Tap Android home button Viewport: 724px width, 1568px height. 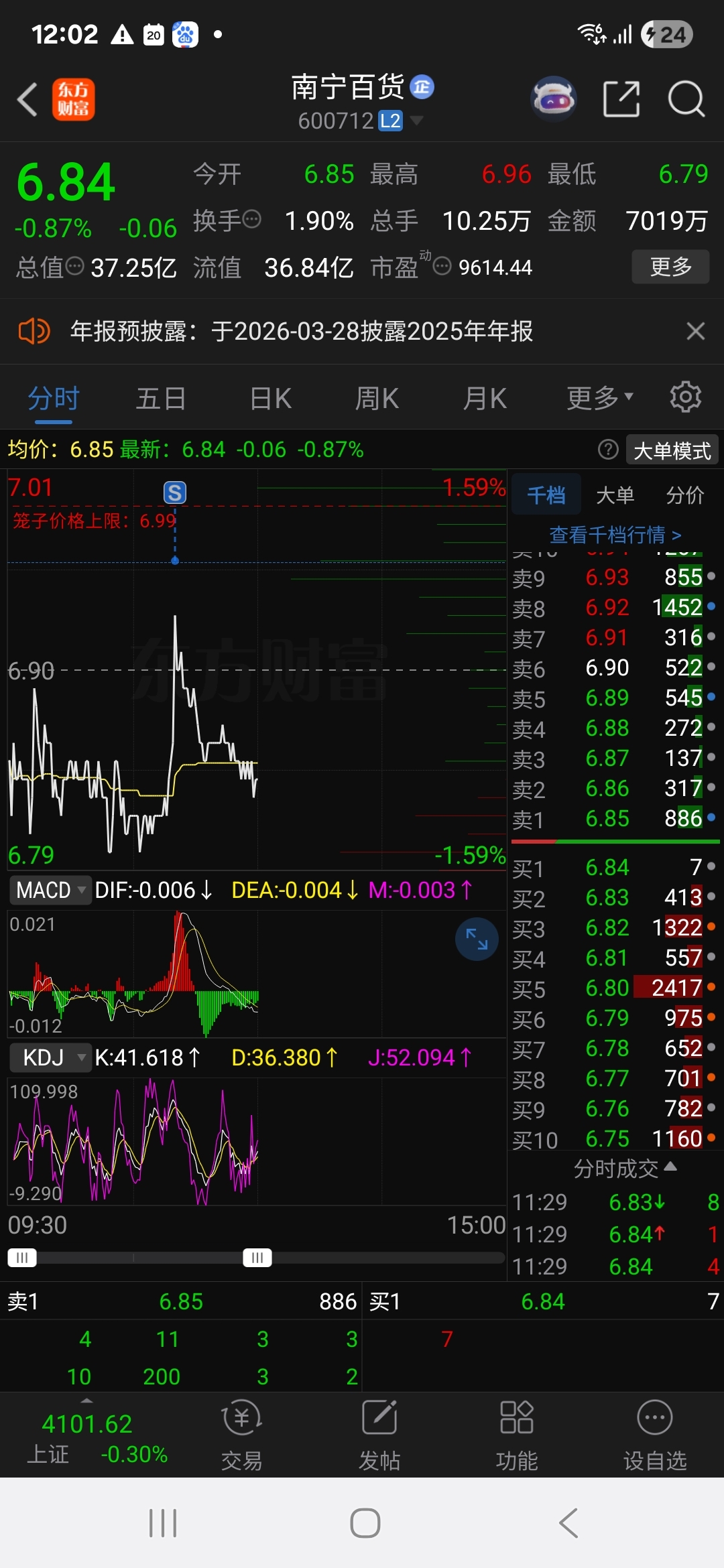365,1522
